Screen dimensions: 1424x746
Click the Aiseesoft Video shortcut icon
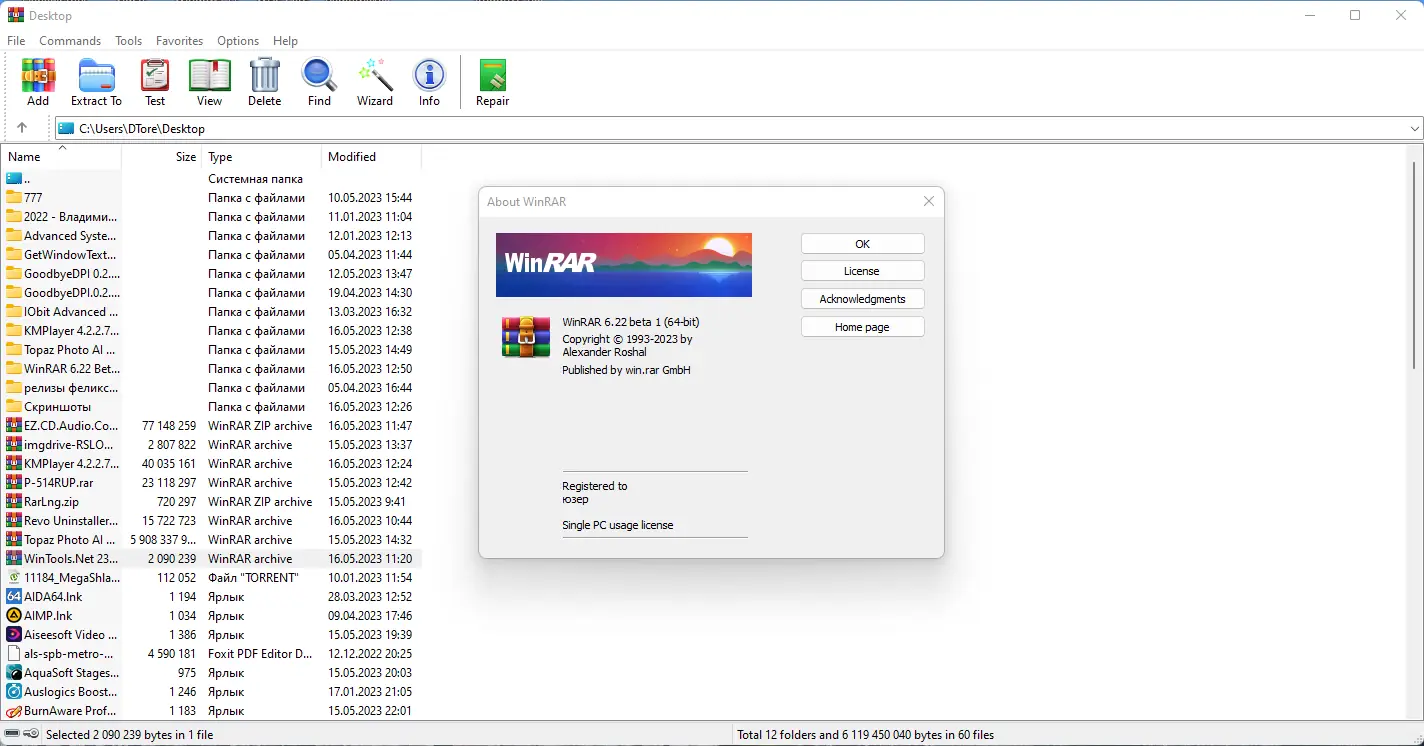14,635
